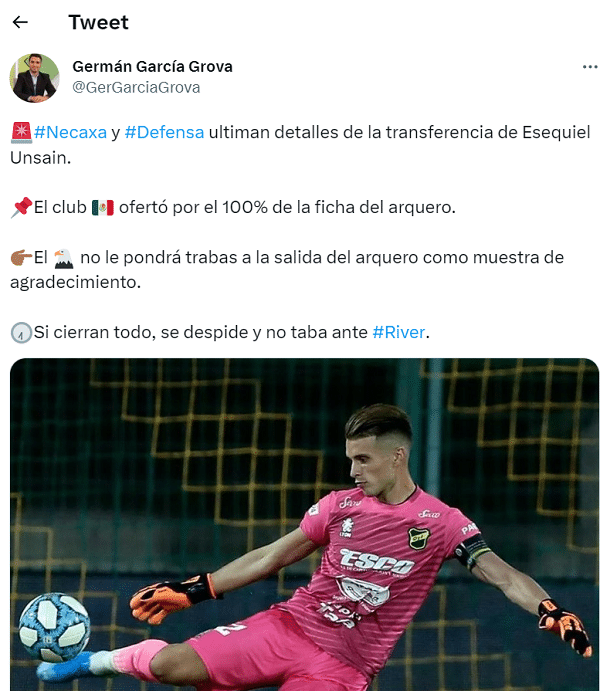Open the three-dot more options menu
The width and height of the screenshot is (600, 691).
pos(589,67)
